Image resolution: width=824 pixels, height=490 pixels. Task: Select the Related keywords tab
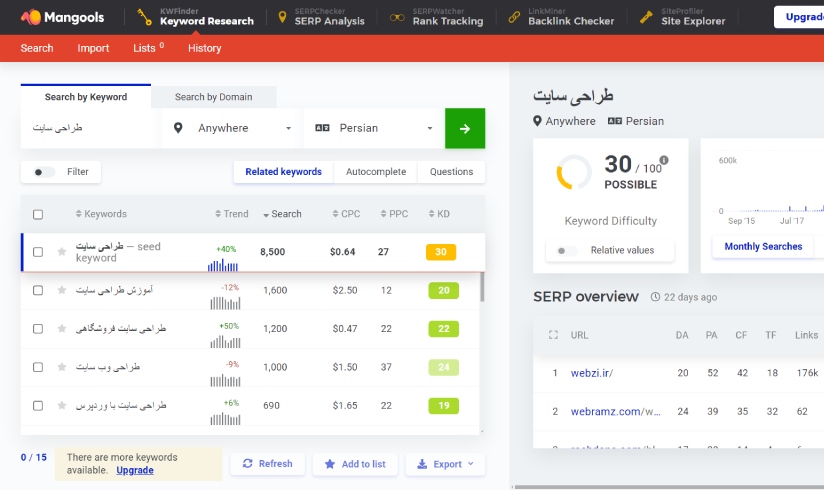point(283,172)
